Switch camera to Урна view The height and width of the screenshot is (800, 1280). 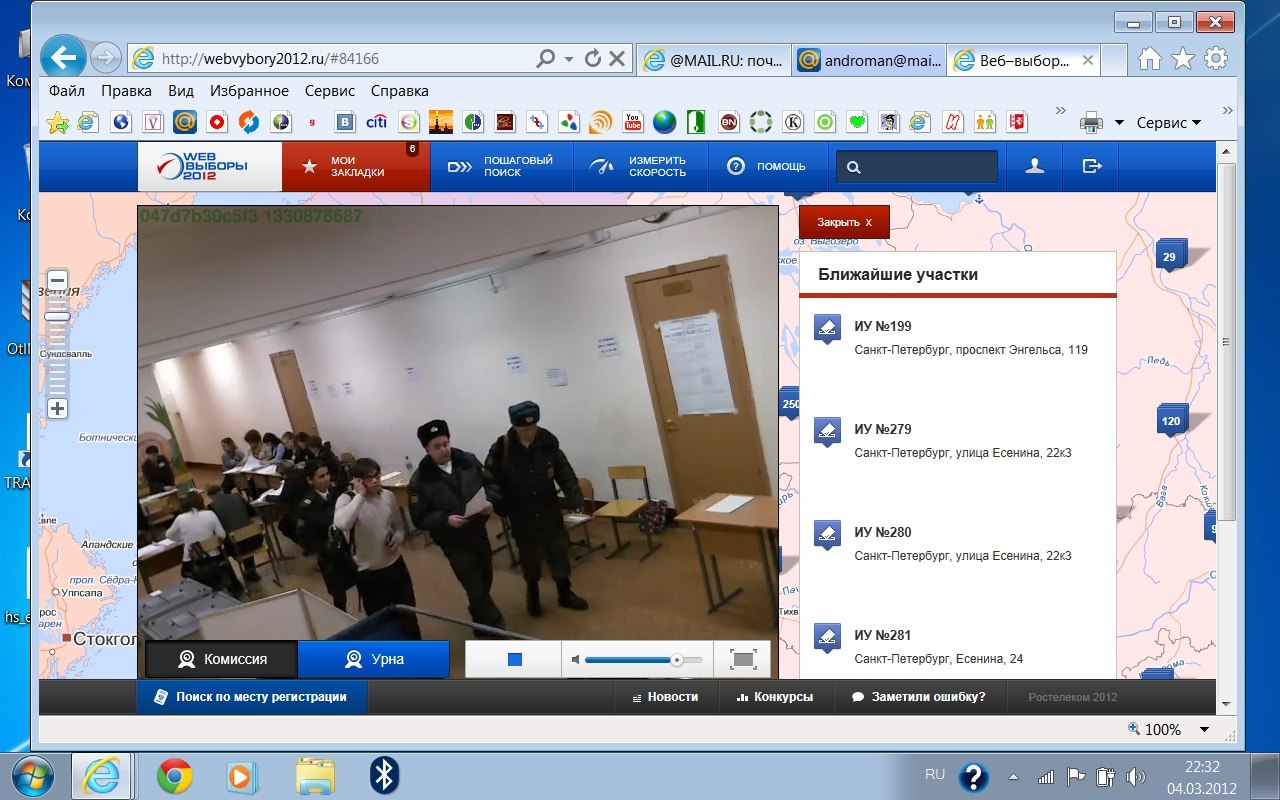point(373,660)
